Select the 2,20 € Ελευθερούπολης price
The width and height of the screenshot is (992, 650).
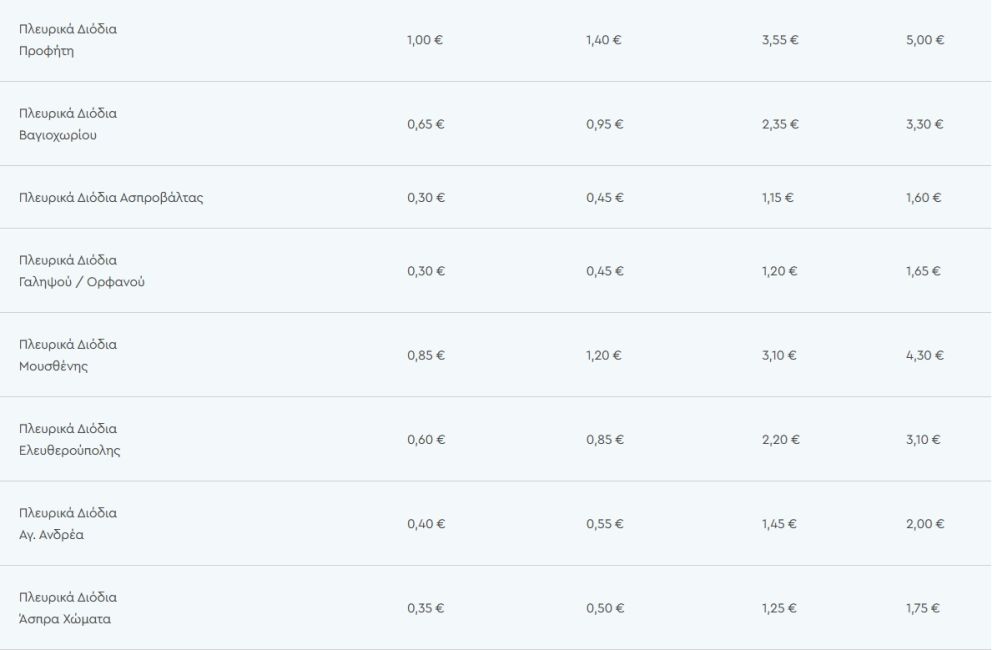(x=780, y=439)
